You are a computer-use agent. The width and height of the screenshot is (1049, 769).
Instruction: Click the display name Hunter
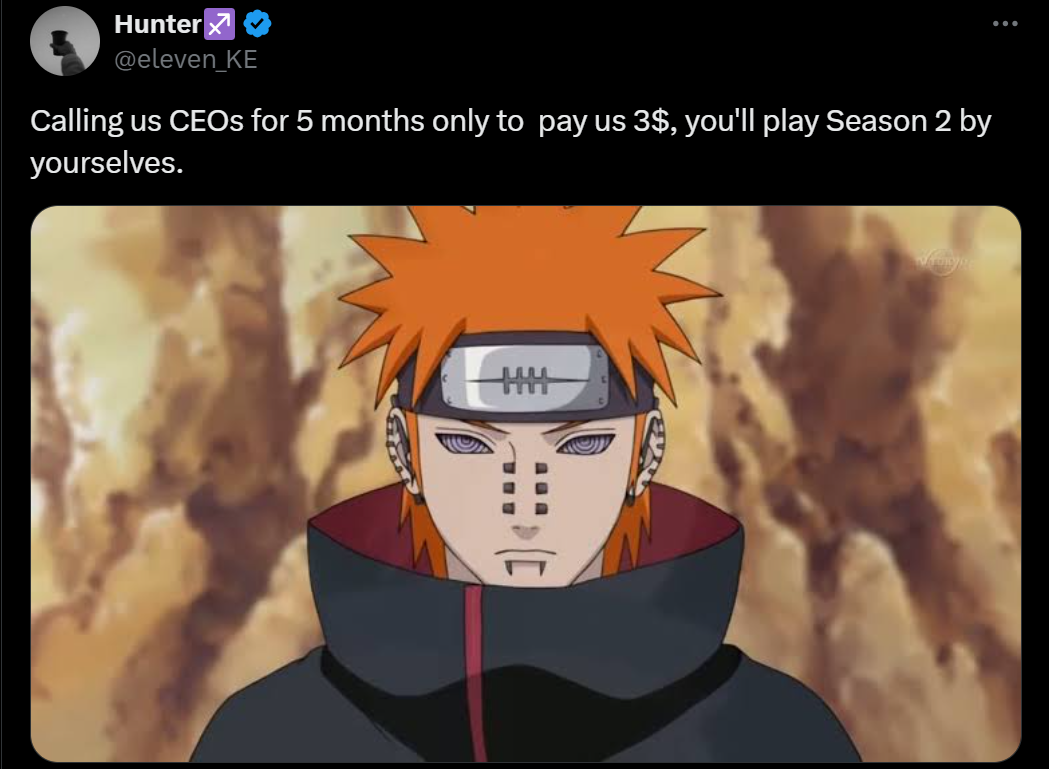[x=158, y=25]
